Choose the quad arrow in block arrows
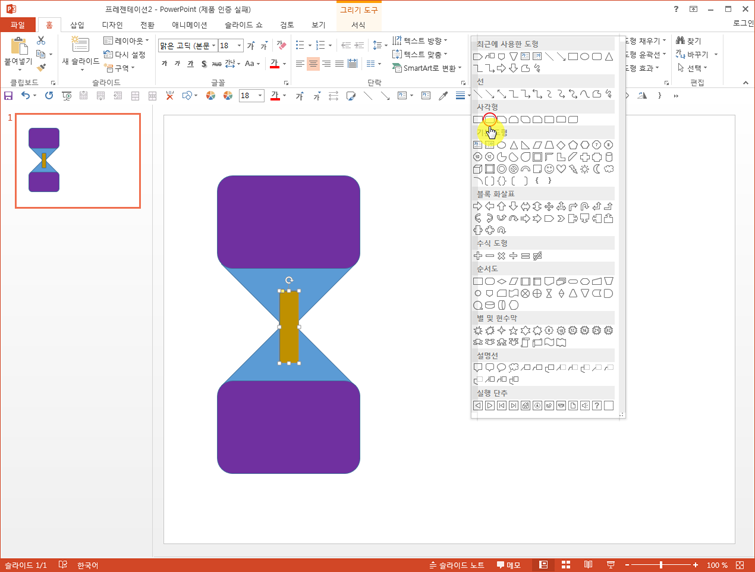This screenshot has width=755, height=572. point(549,206)
